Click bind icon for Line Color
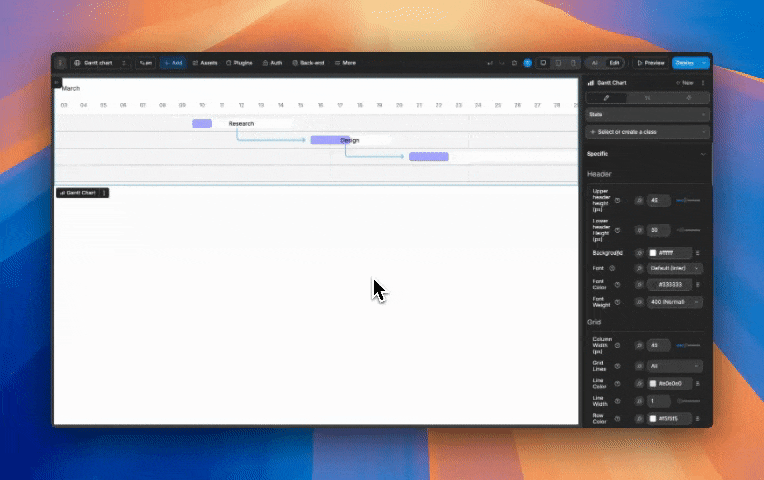764x480 pixels. tap(639, 384)
